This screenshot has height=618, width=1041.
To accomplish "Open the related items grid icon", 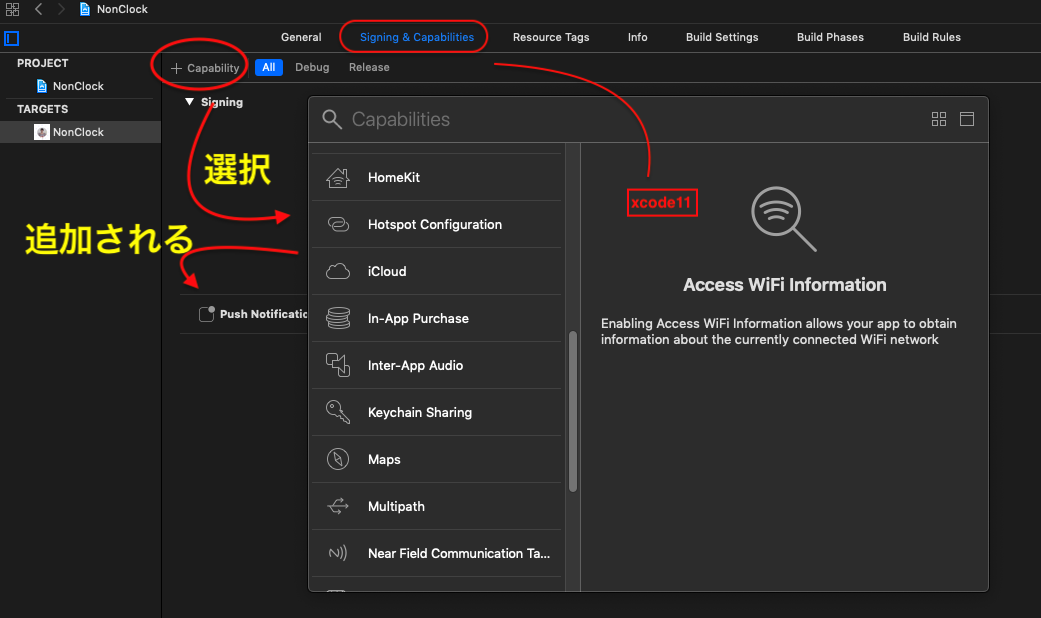I will click(12, 9).
